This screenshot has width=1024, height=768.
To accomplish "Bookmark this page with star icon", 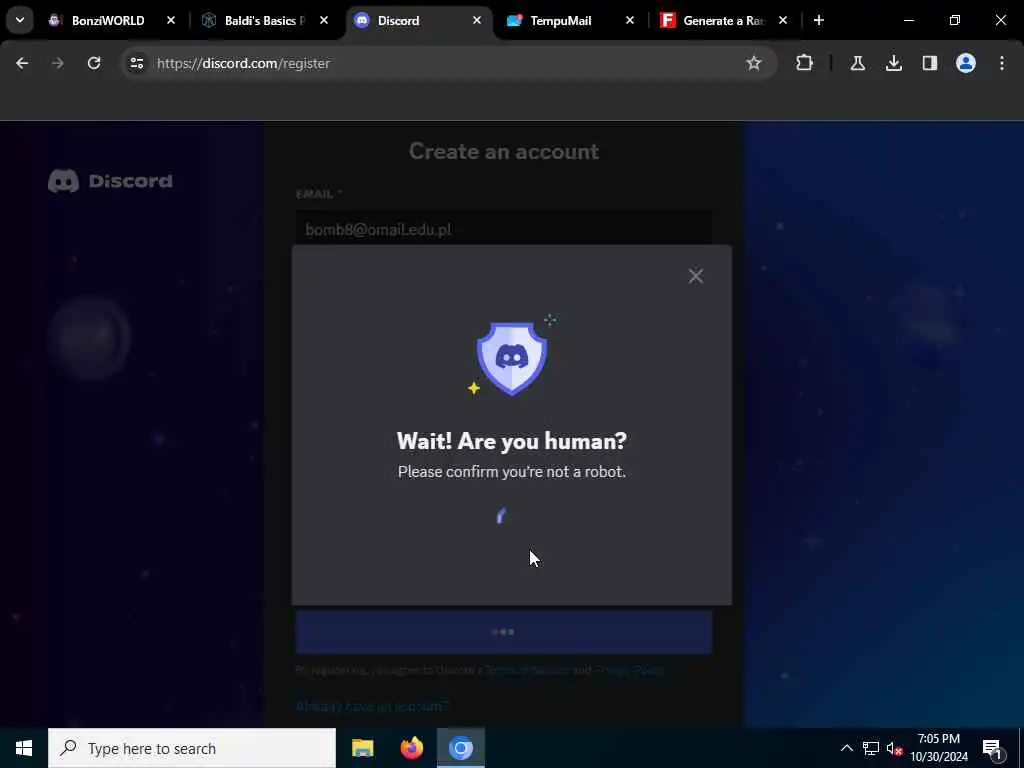I will (754, 63).
